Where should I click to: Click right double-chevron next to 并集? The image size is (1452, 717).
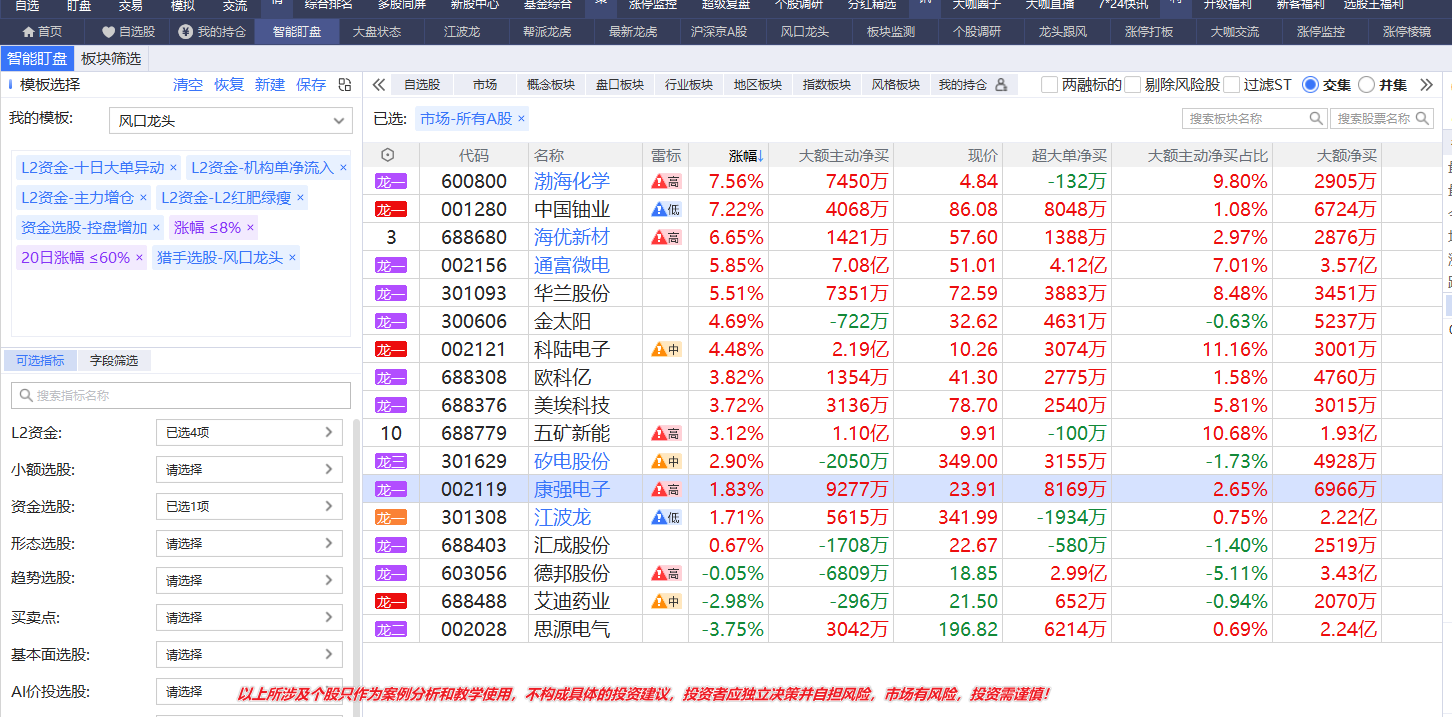click(x=1426, y=85)
